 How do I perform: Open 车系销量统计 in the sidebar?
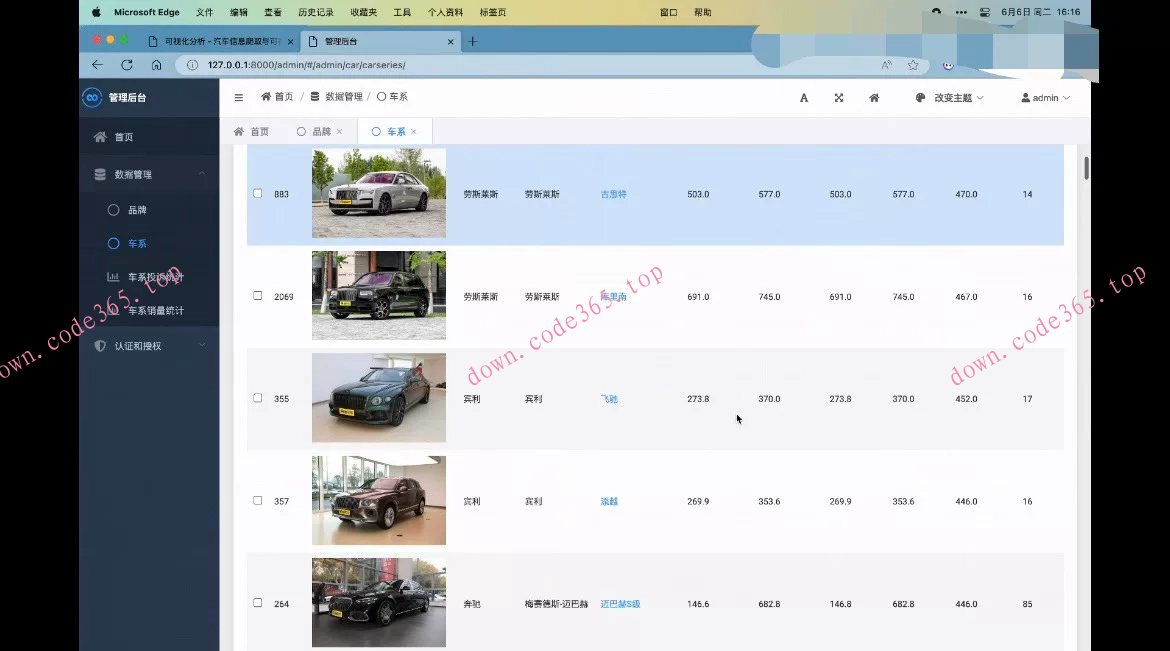pos(155,311)
